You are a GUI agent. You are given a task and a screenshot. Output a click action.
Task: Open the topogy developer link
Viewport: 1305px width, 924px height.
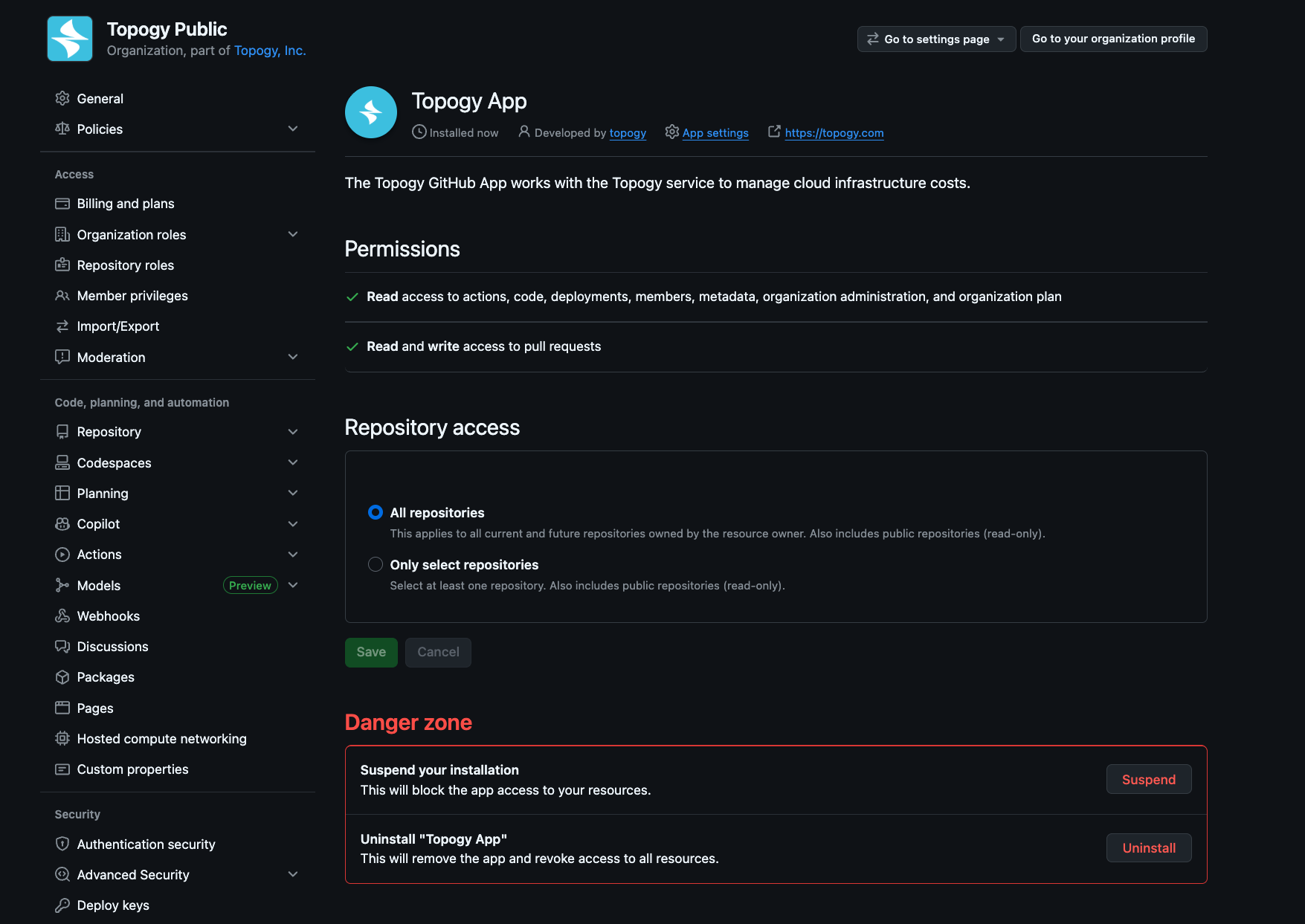[x=628, y=132]
